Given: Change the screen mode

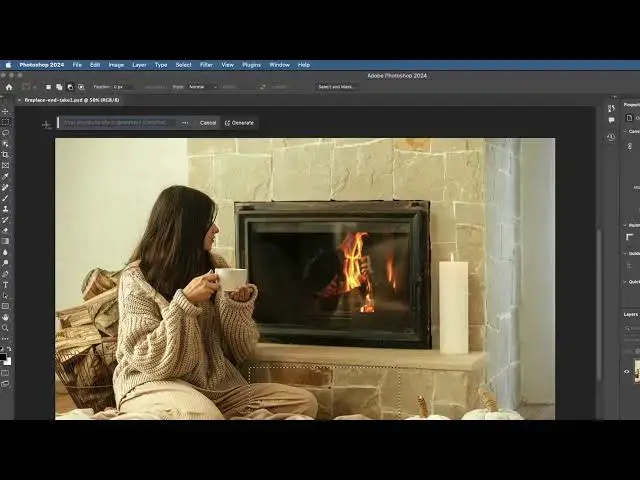Looking at the screenshot, I should 5,384.
